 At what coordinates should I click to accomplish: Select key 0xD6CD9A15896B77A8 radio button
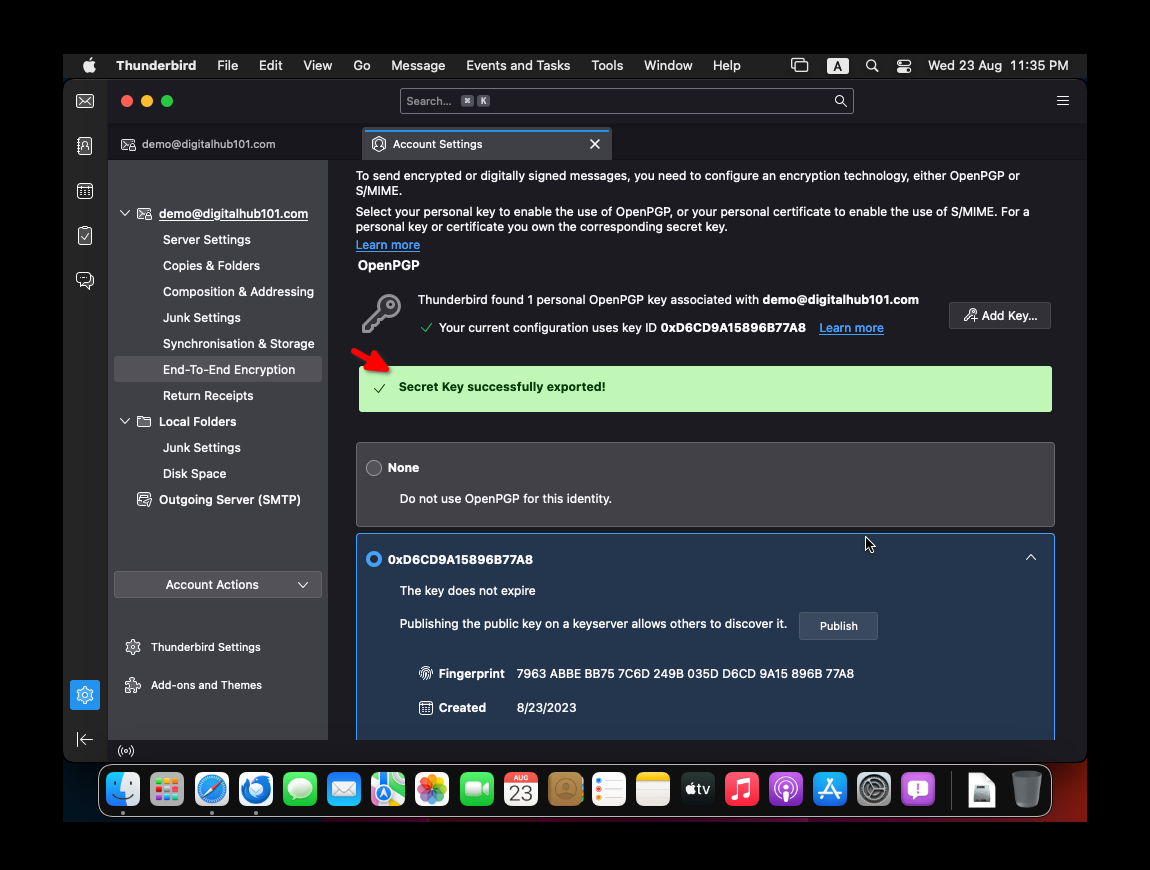374,560
